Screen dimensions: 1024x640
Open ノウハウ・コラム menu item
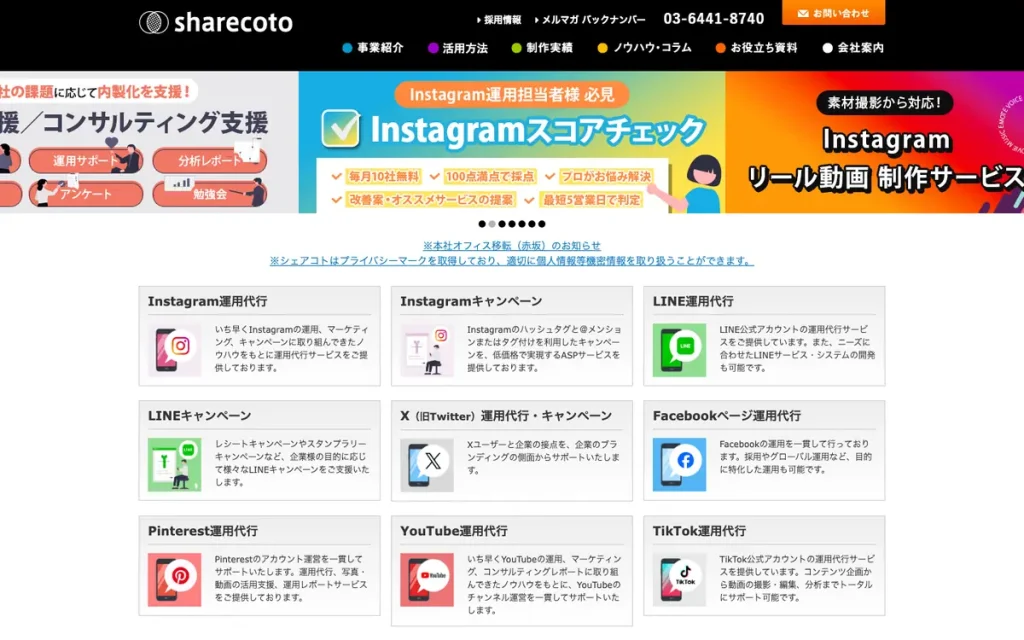(x=645, y=48)
